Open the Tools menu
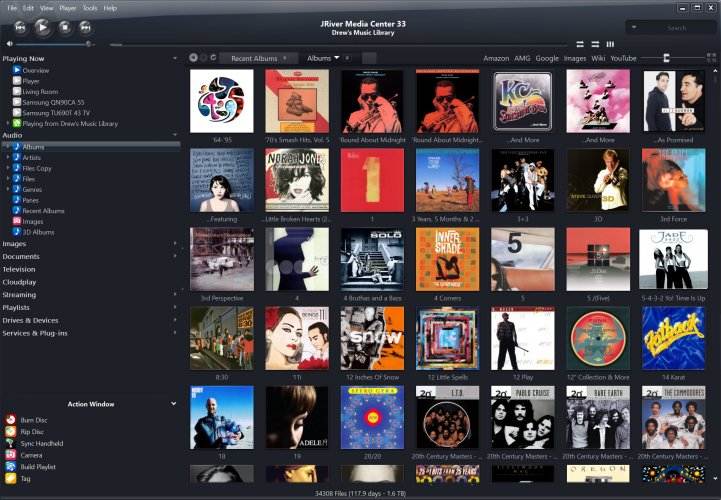The image size is (721, 500). pos(90,8)
